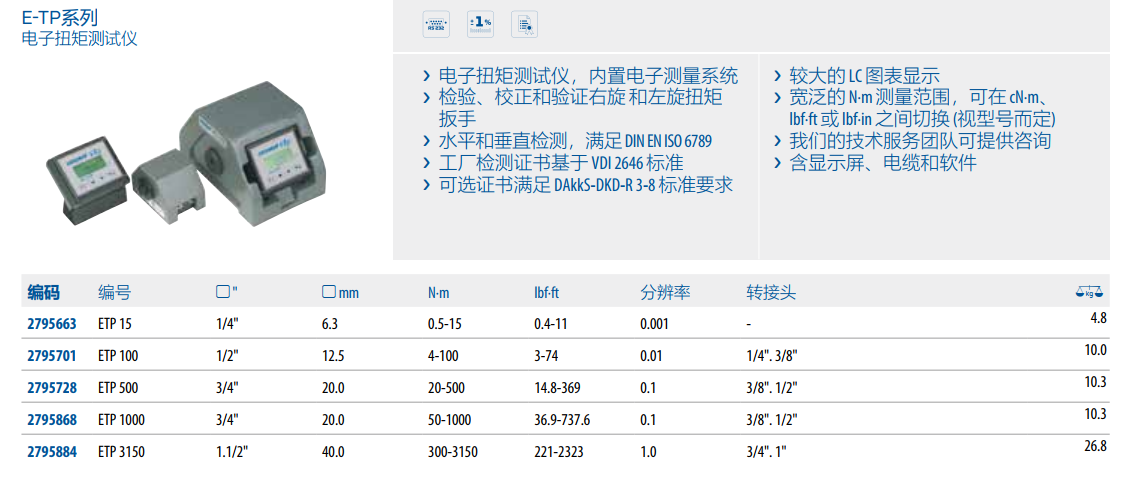Image resolution: width=1142 pixels, height=485 pixels.
Task: Click the square drive mm symbol header
Action: 340,293
